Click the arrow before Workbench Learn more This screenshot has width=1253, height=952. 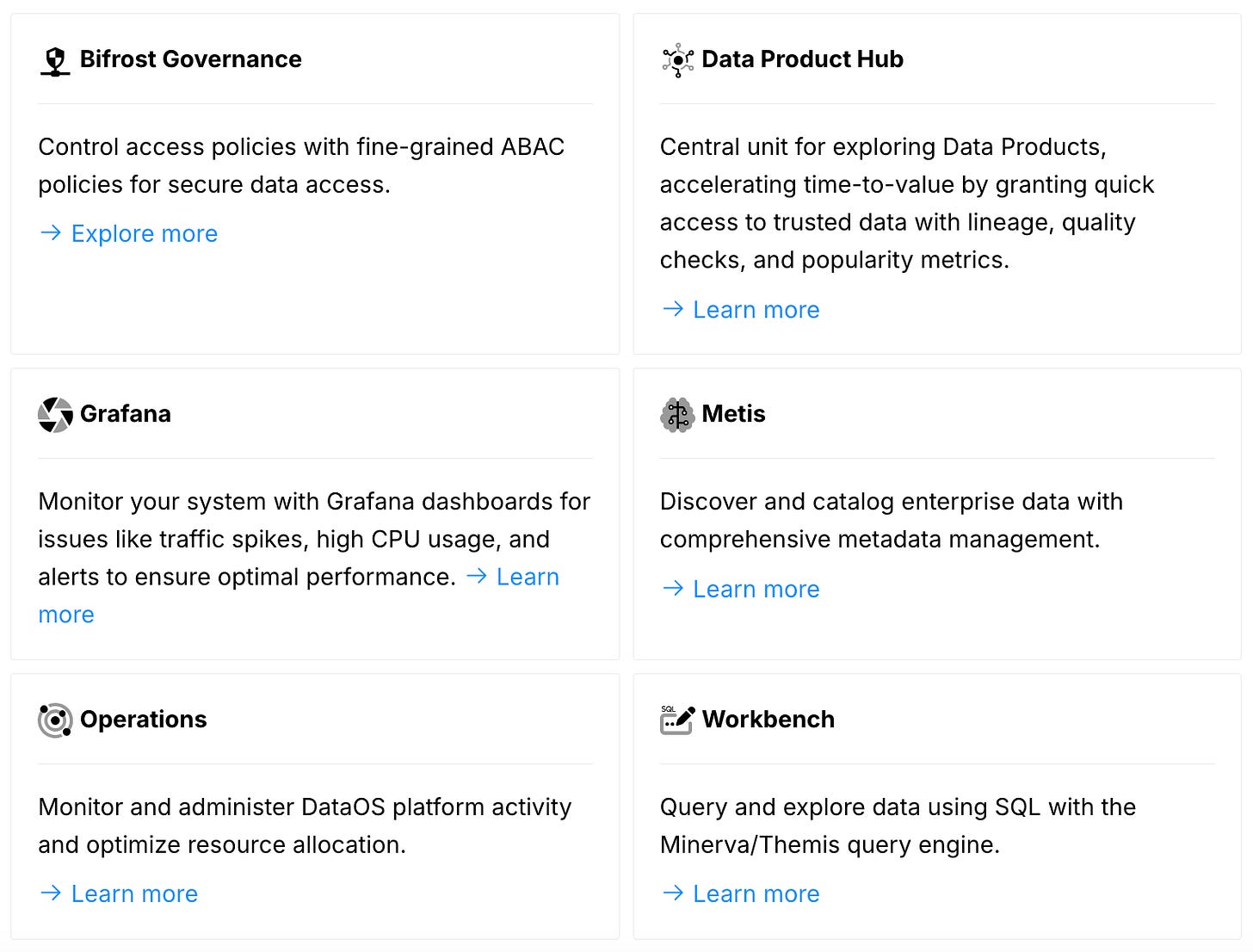click(673, 893)
